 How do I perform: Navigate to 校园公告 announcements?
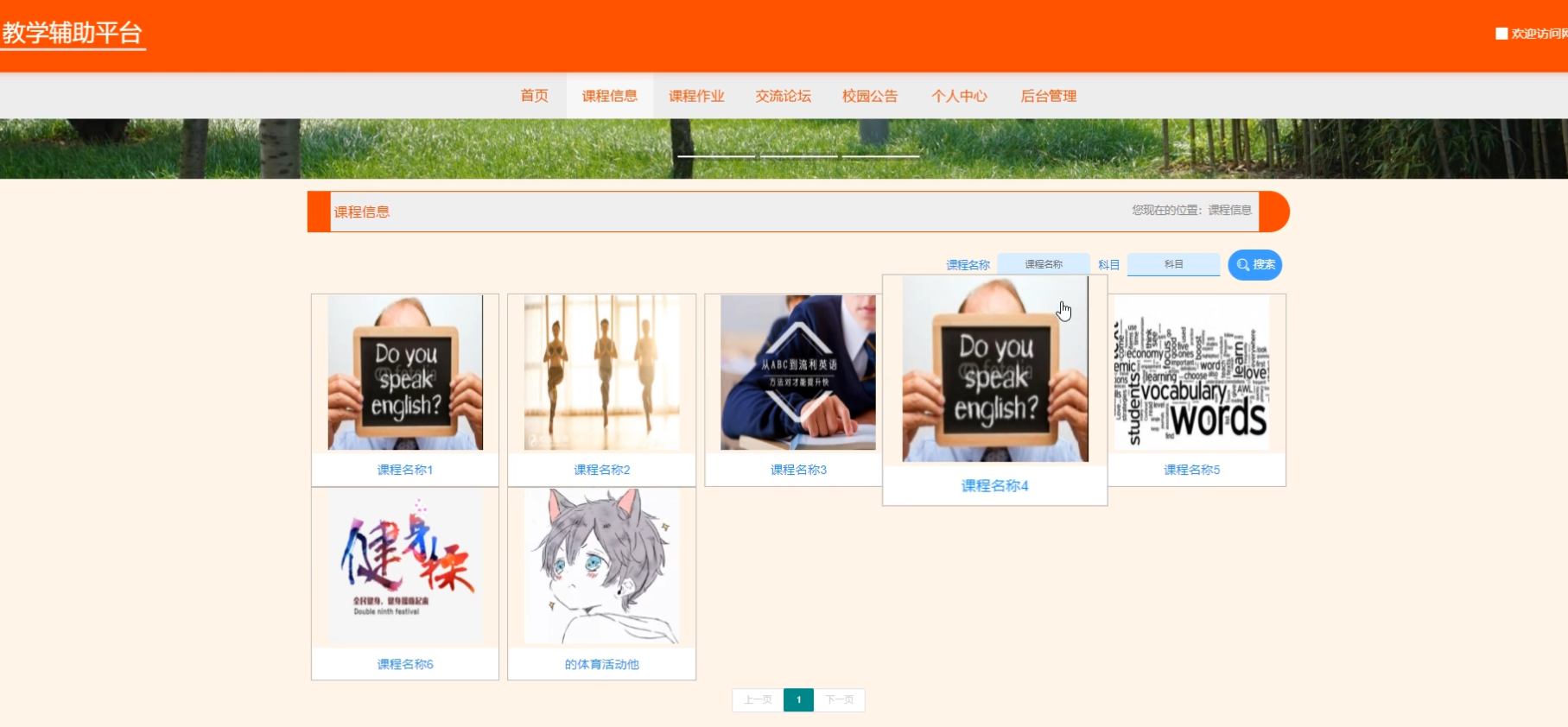[870, 96]
